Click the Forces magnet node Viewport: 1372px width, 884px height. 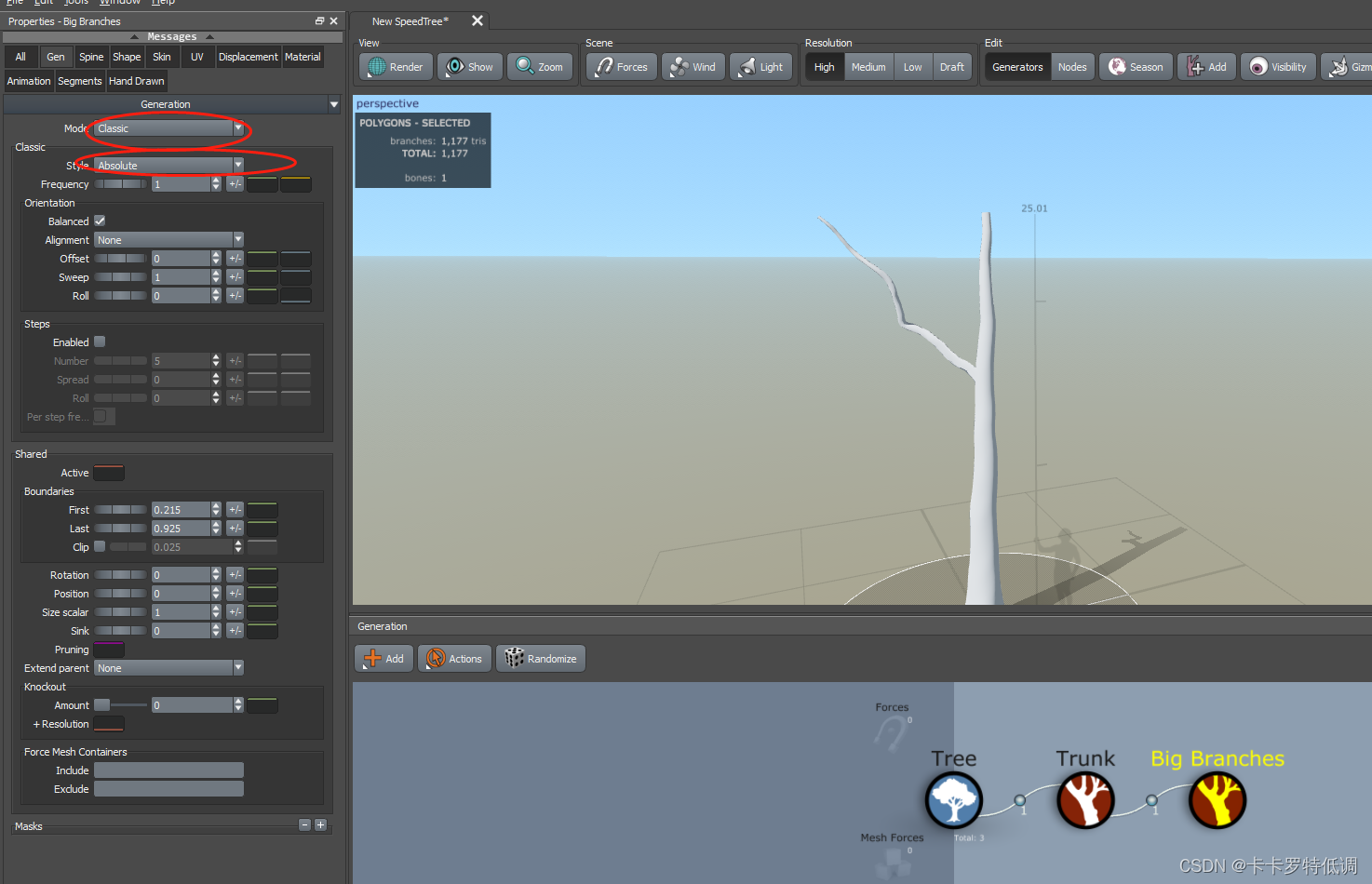pyautogui.click(x=891, y=734)
